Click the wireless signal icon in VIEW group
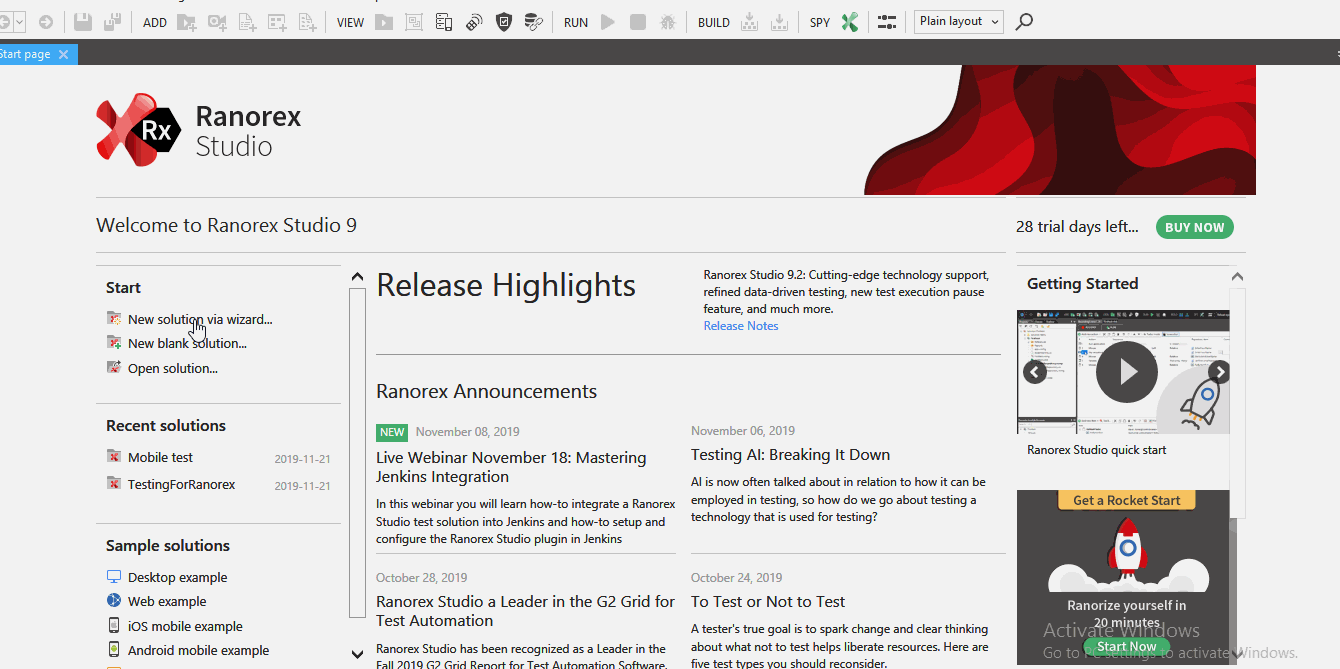Screen dimensions: 1340x669 474,22
